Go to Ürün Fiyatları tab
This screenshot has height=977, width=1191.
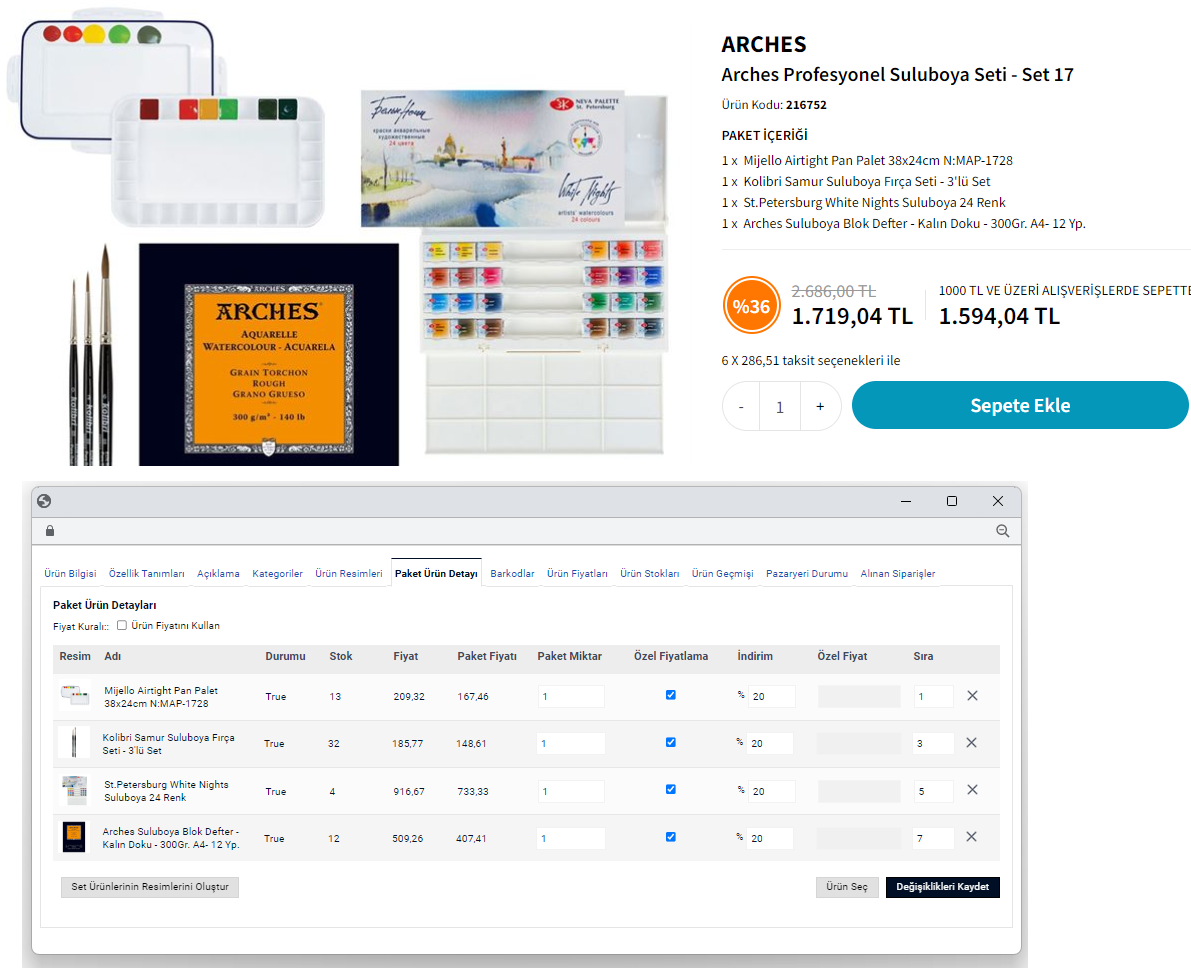pyautogui.click(x=577, y=574)
